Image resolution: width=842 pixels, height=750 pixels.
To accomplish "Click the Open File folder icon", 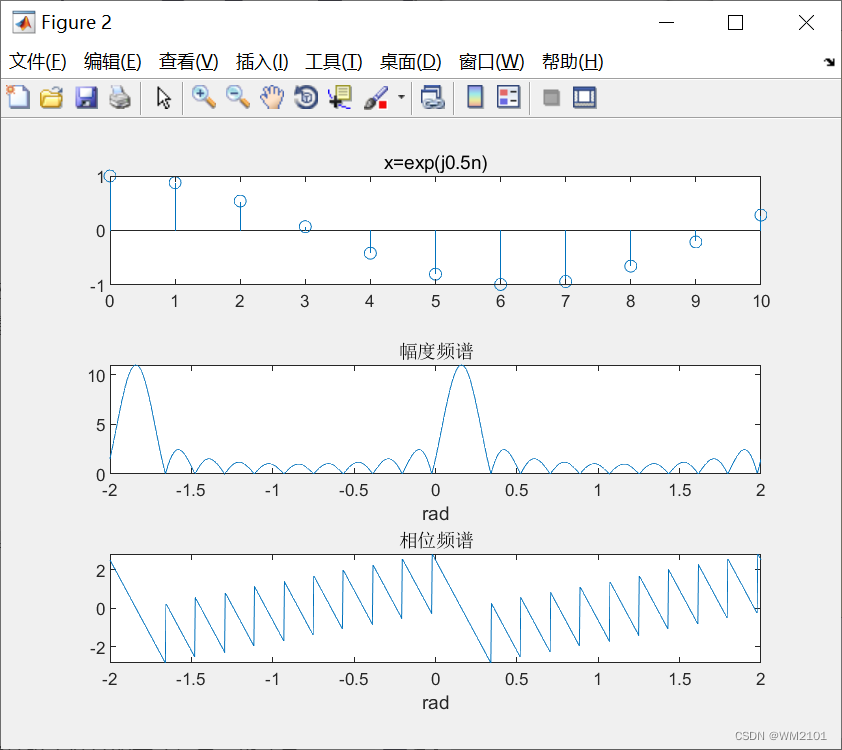I will tap(52, 98).
